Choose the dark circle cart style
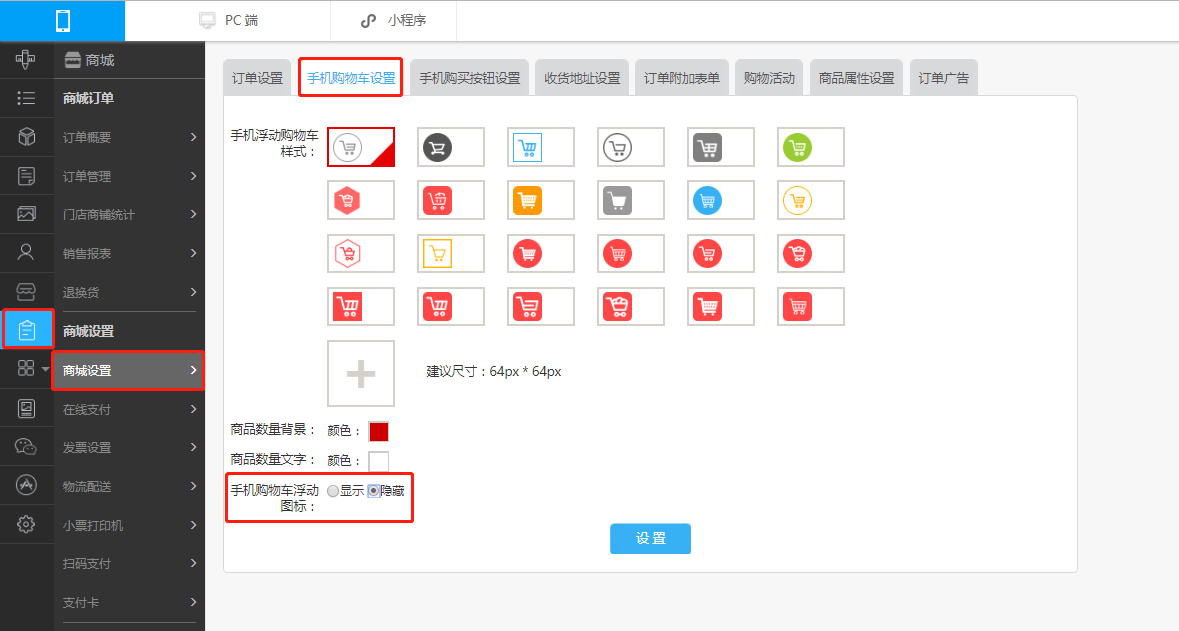The image size is (1179, 631). [450, 147]
